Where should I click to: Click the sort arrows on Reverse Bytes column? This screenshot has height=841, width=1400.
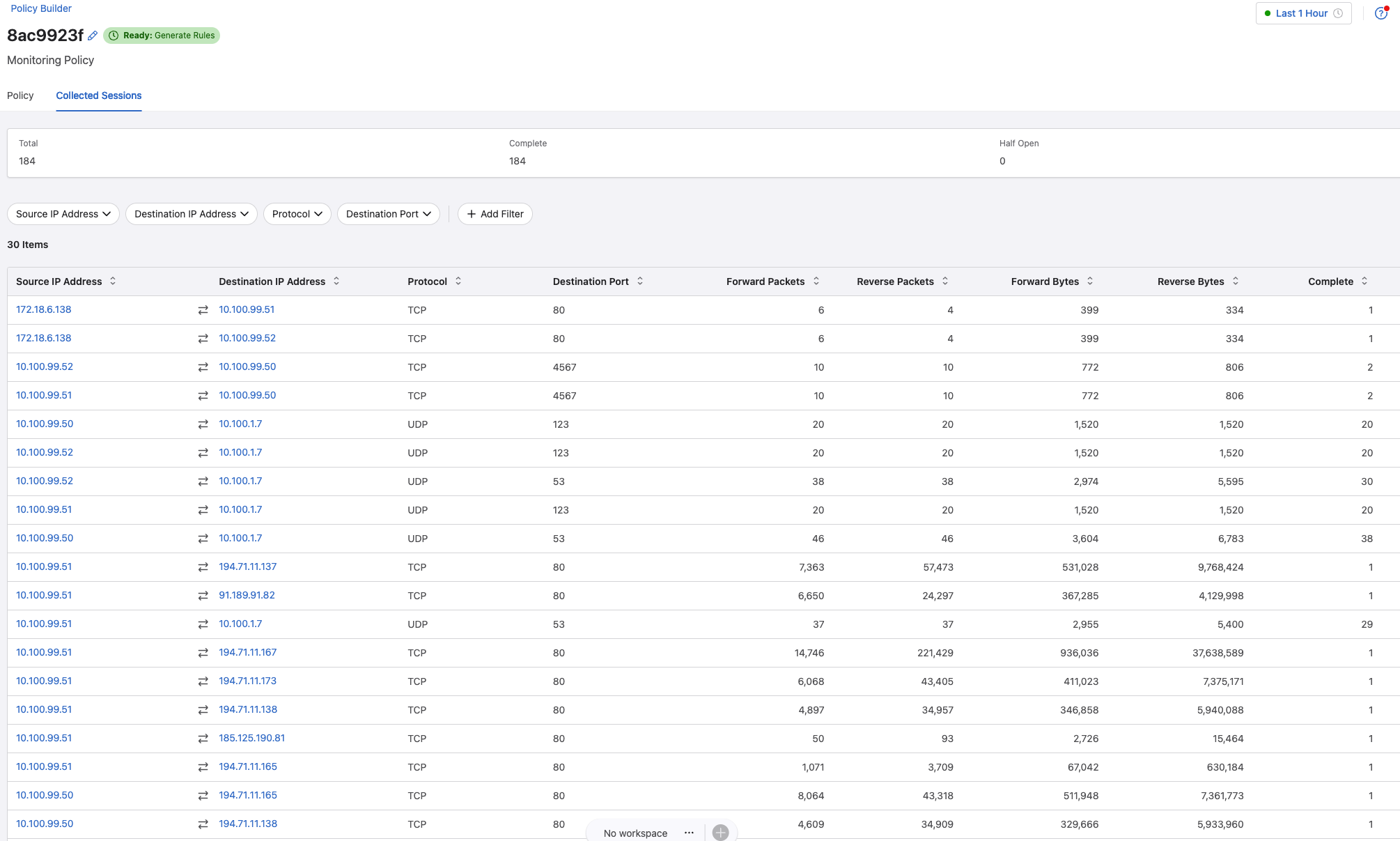(1236, 281)
